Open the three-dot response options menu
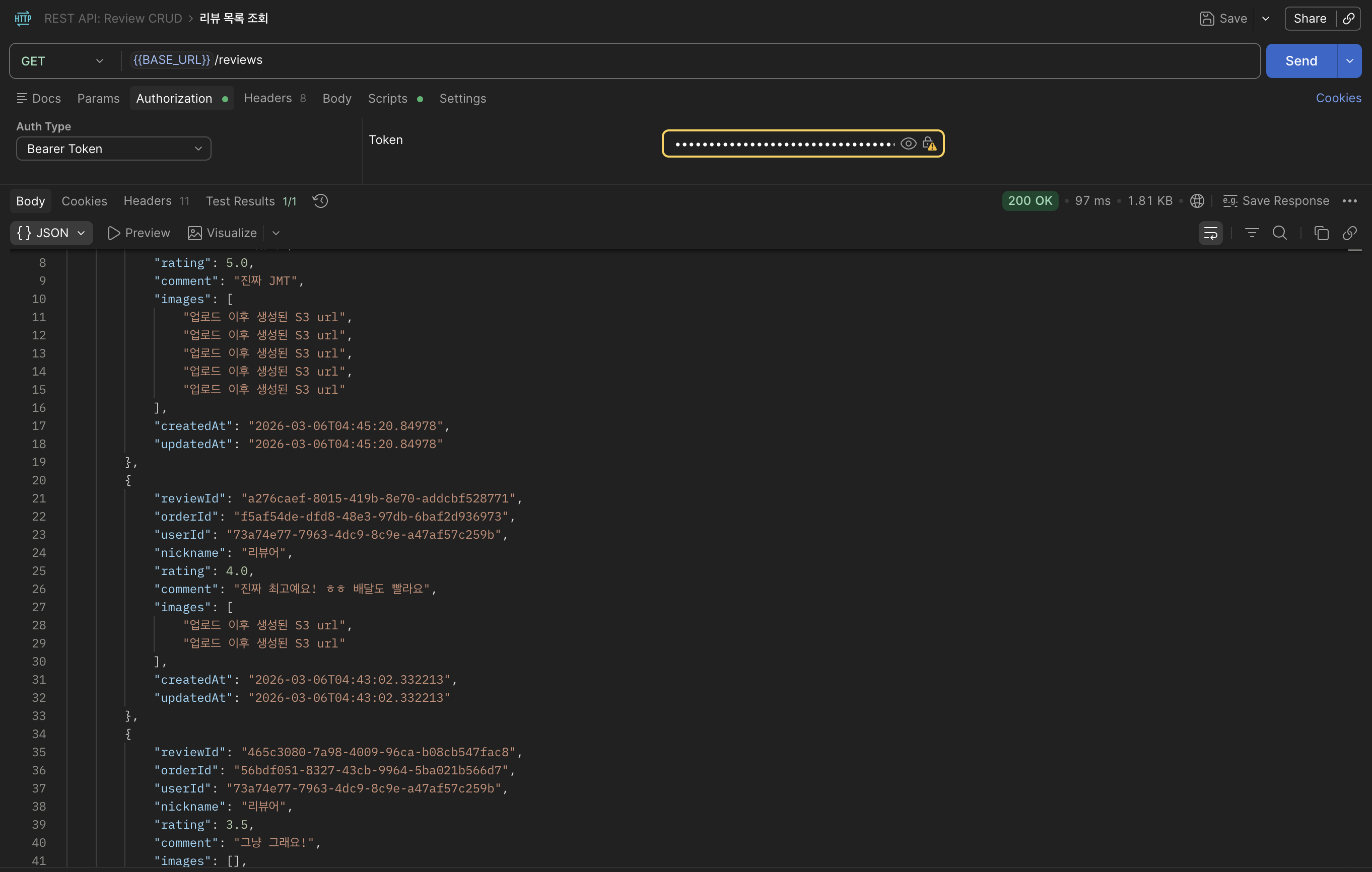This screenshot has width=1372, height=872. click(x=1349, y=201)
